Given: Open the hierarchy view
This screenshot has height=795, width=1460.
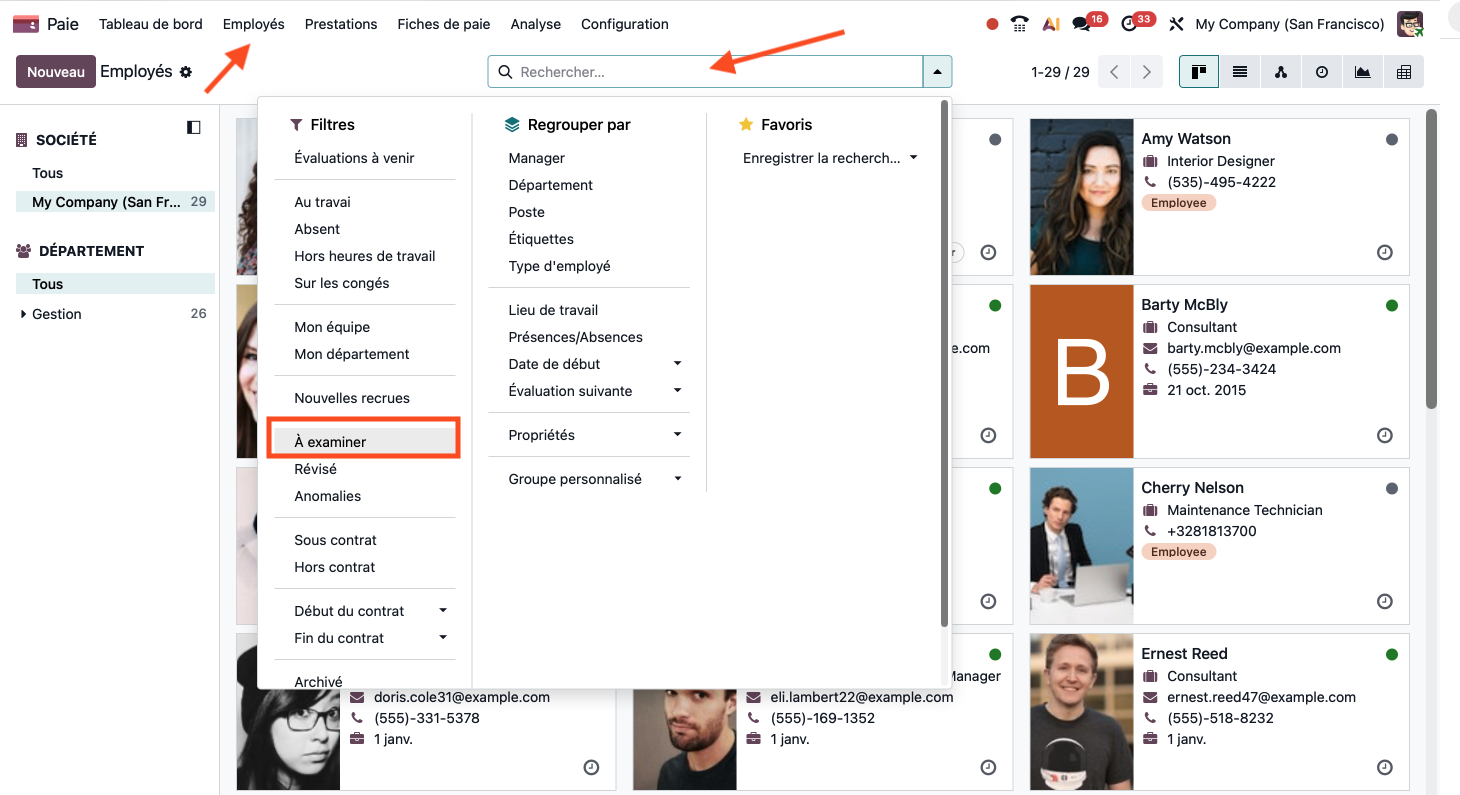Looking at the screenshot, I should (1281, 72).
